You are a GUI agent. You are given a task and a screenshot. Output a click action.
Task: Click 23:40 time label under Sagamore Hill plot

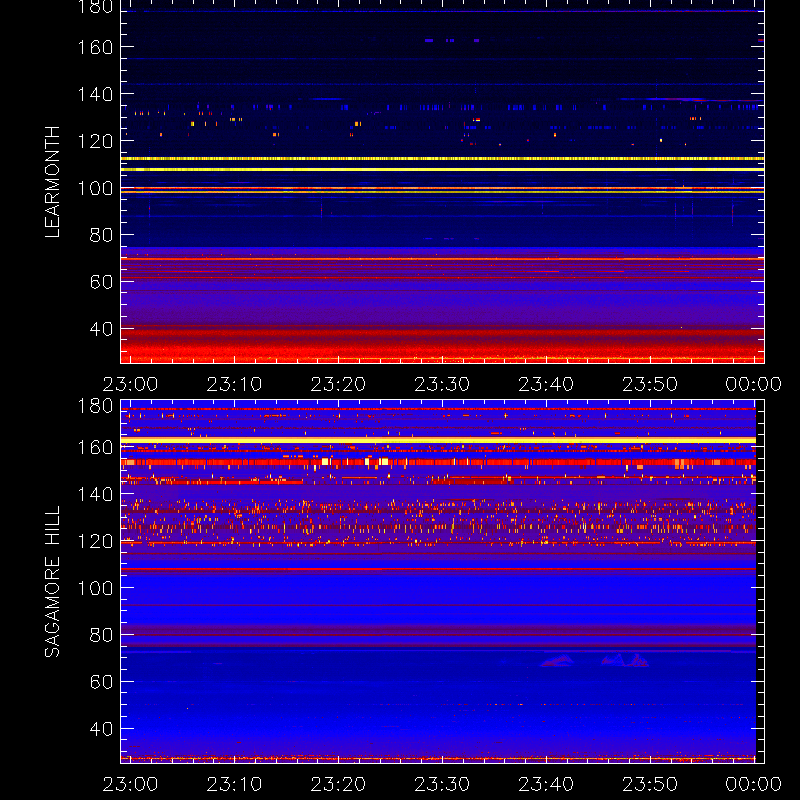[x=546, y=784]
